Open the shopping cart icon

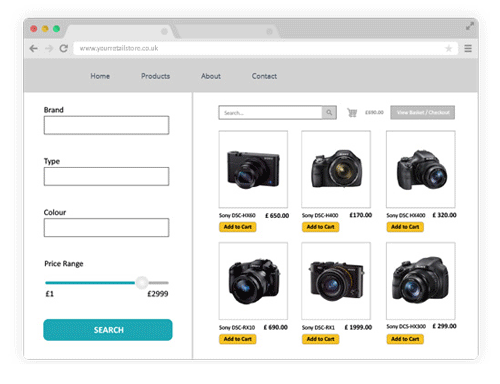[352, 113]
